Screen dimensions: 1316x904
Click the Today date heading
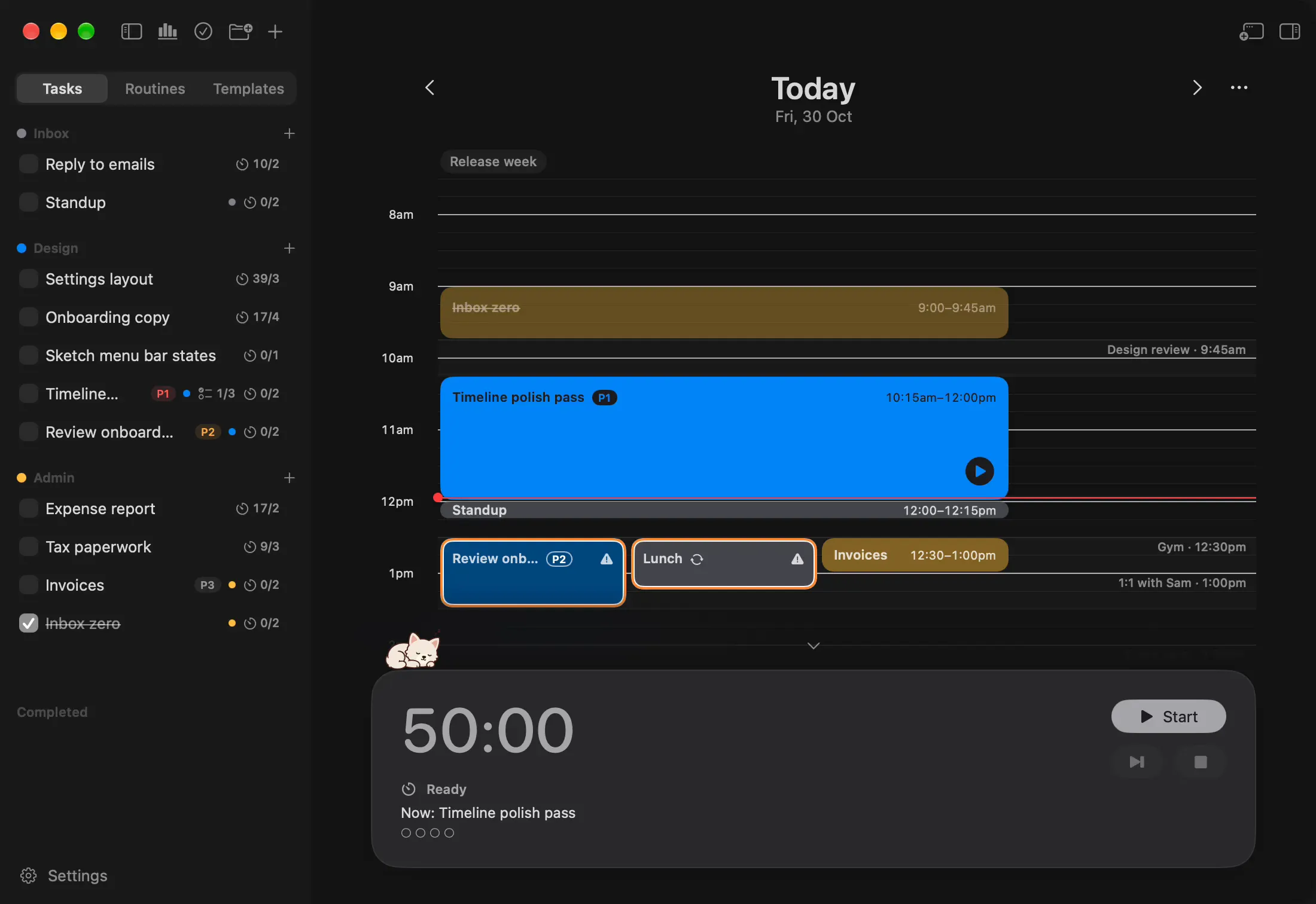tap(814, 88)
